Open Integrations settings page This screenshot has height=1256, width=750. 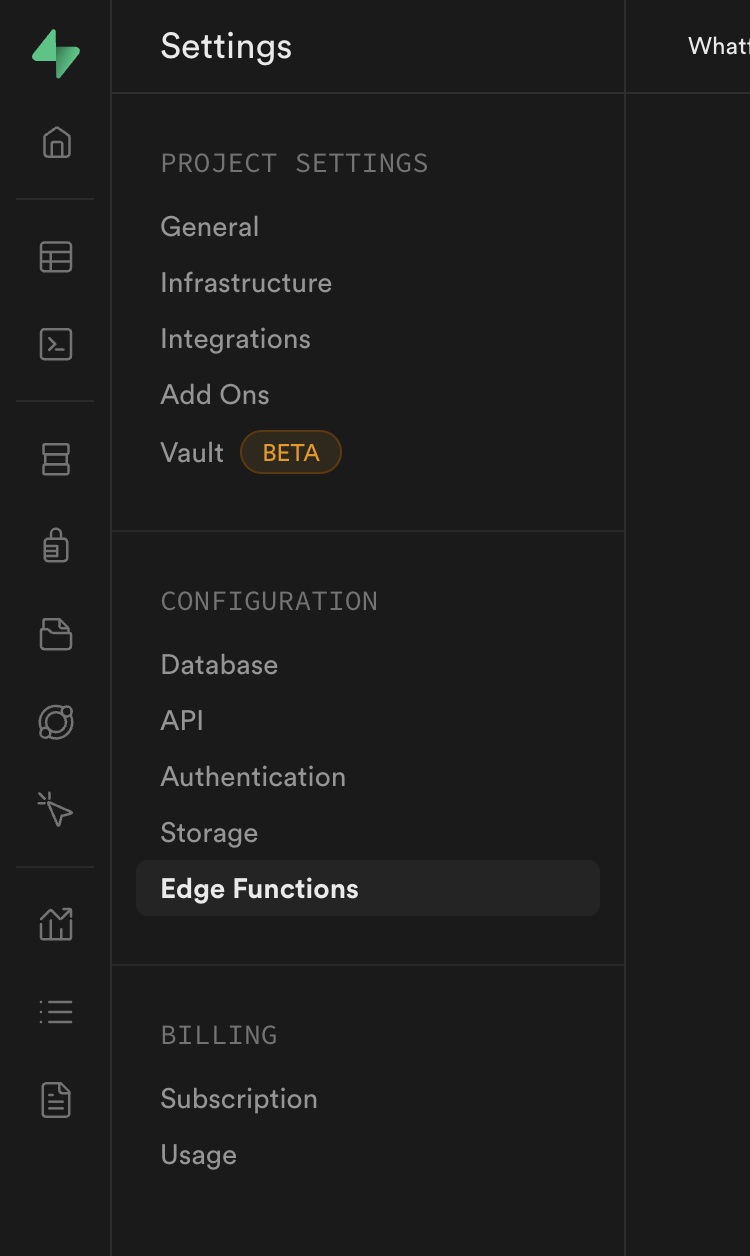tap(236, 339)
